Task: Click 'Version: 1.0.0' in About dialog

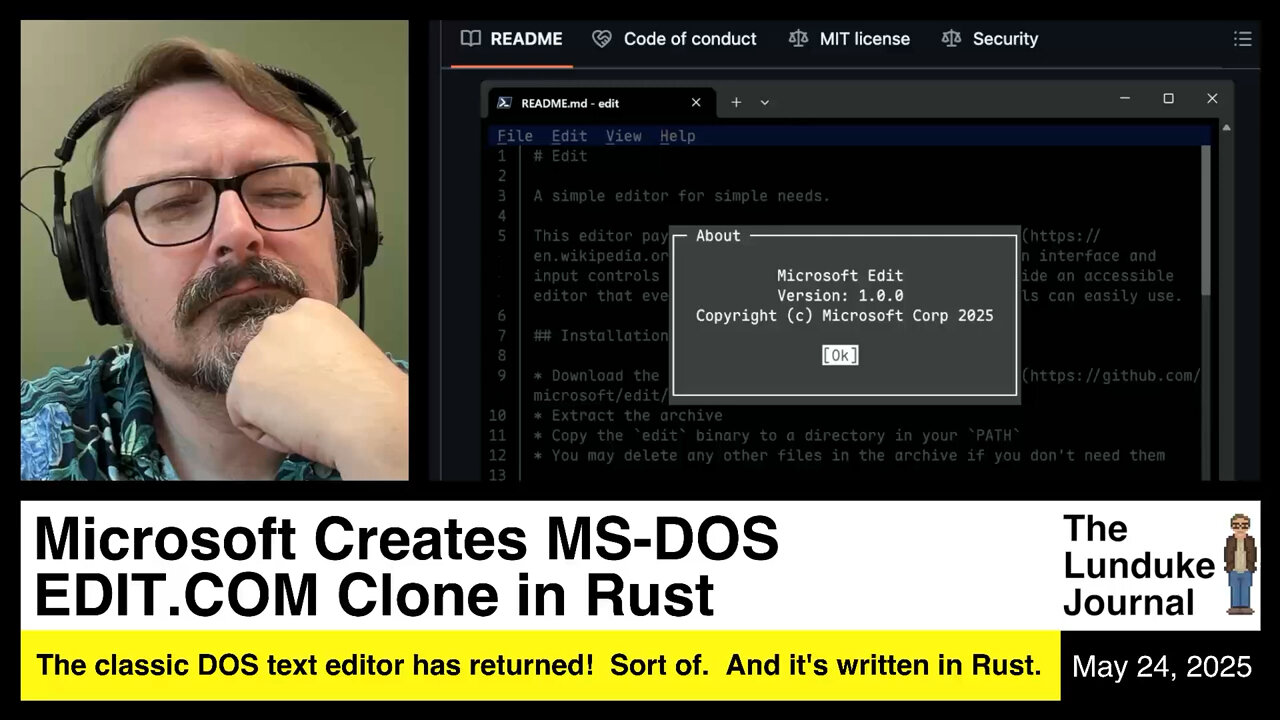Action: pyautogui.click(x=840, y=295)
